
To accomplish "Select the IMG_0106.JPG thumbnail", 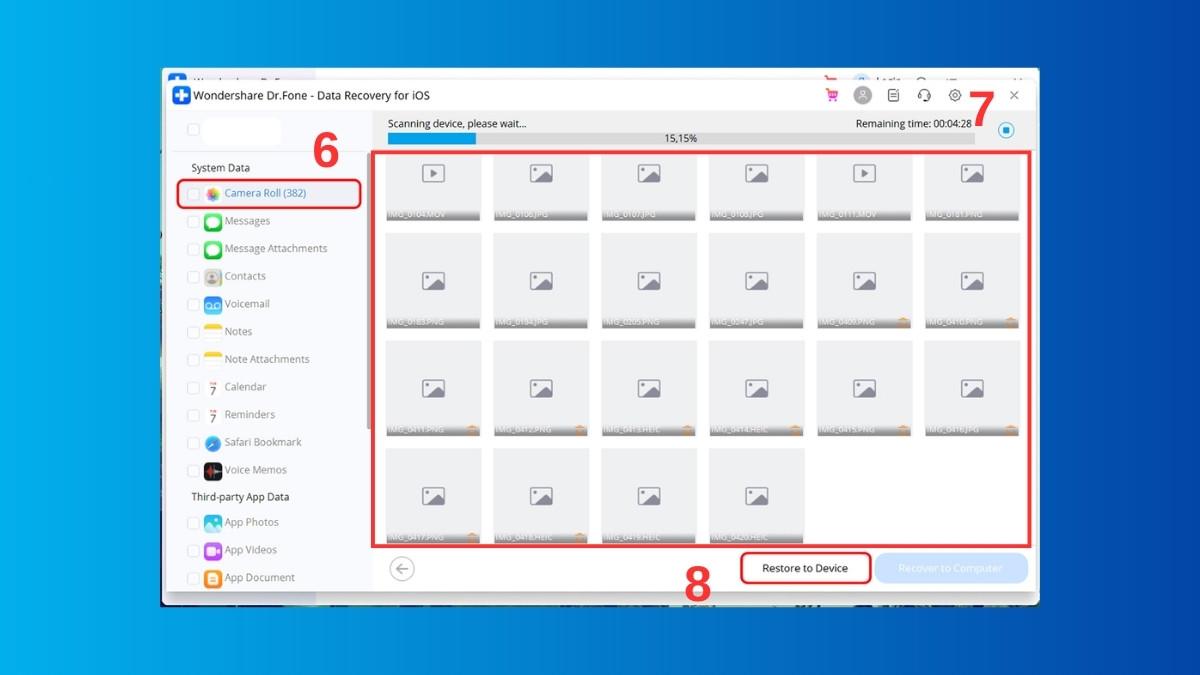I will coord(541,187).
